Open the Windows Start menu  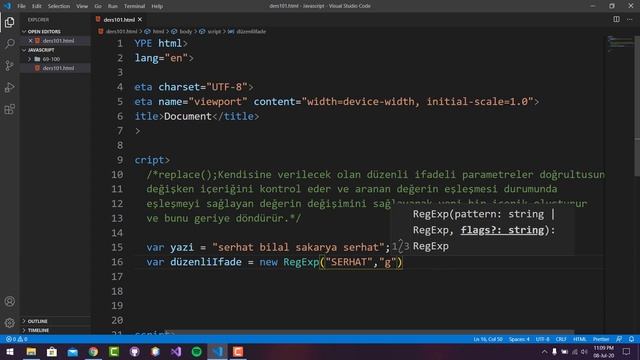10,351
